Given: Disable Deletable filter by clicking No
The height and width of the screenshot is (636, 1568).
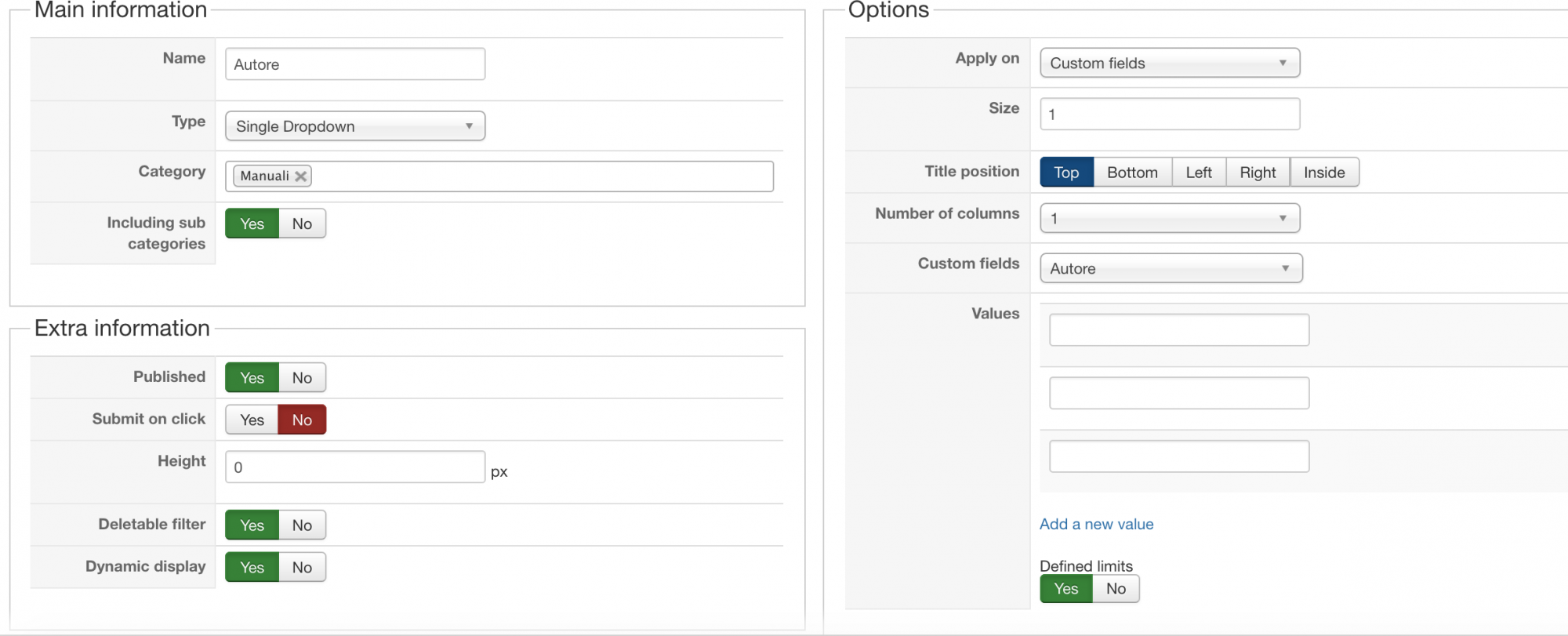Looking at the screenshot, I should (302, 525).
